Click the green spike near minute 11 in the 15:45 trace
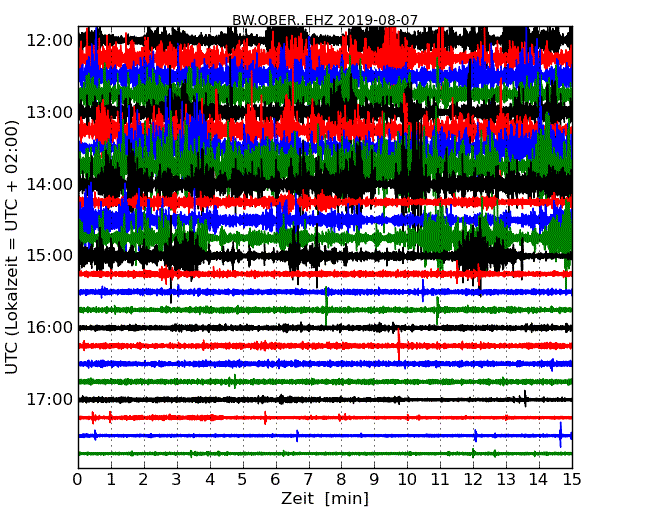 (x=437, y=311)
